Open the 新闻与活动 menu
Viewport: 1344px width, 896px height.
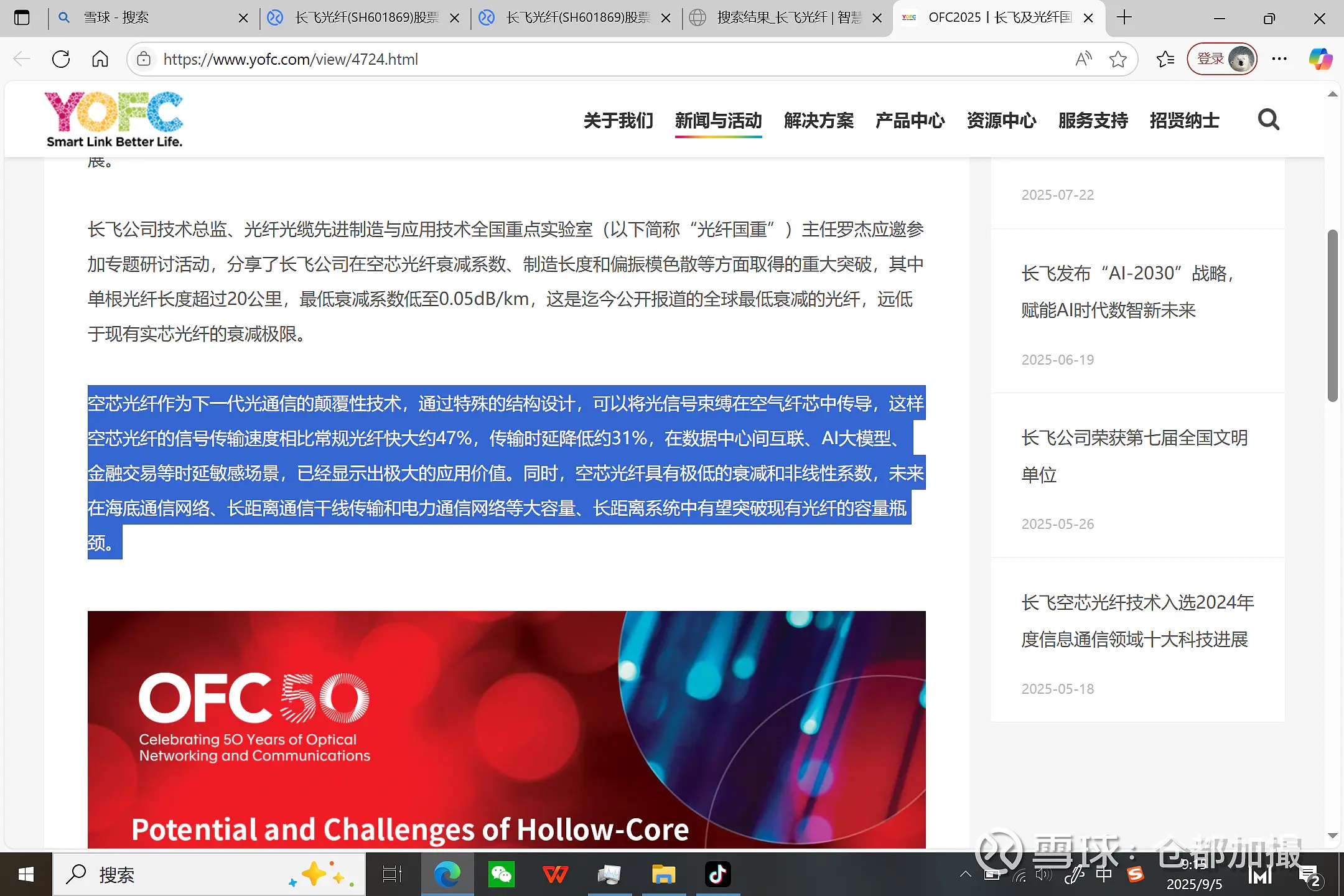[718, 120]
